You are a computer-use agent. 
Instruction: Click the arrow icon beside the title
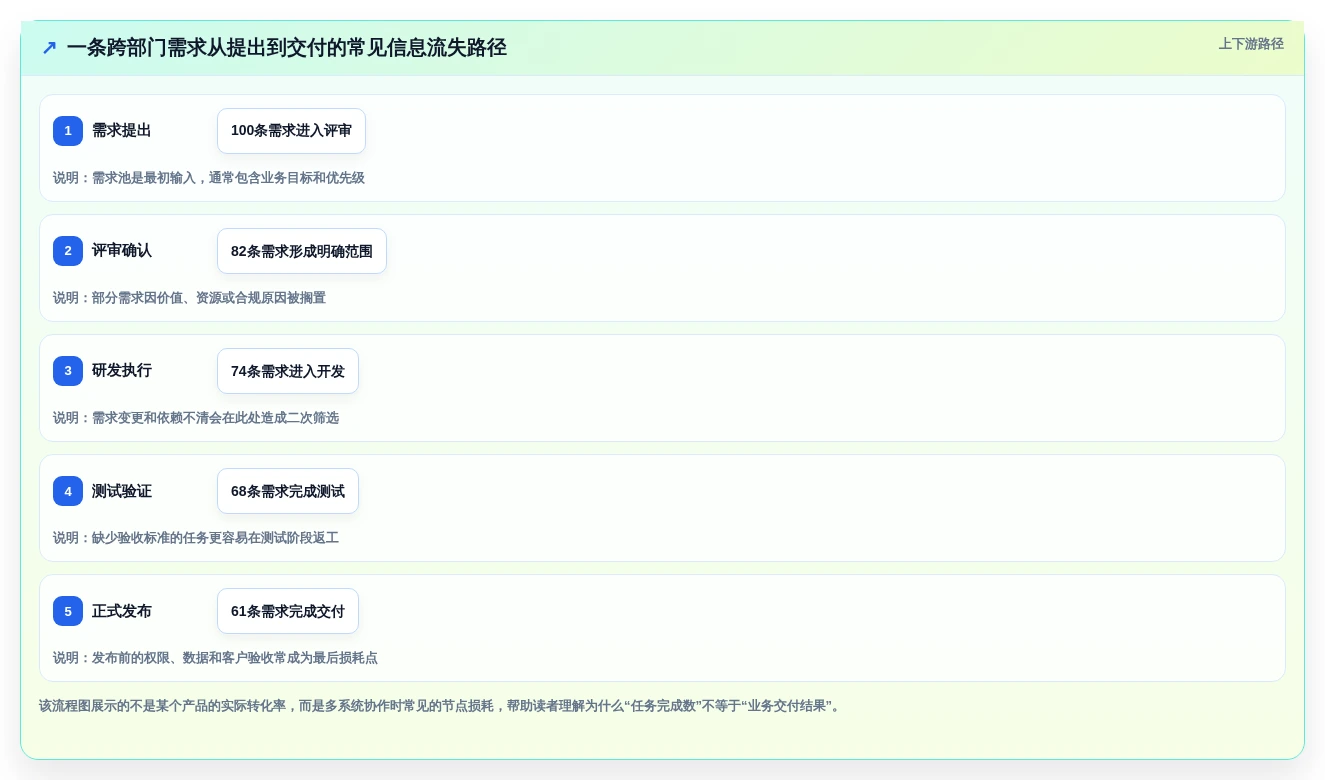coord(49,48)
